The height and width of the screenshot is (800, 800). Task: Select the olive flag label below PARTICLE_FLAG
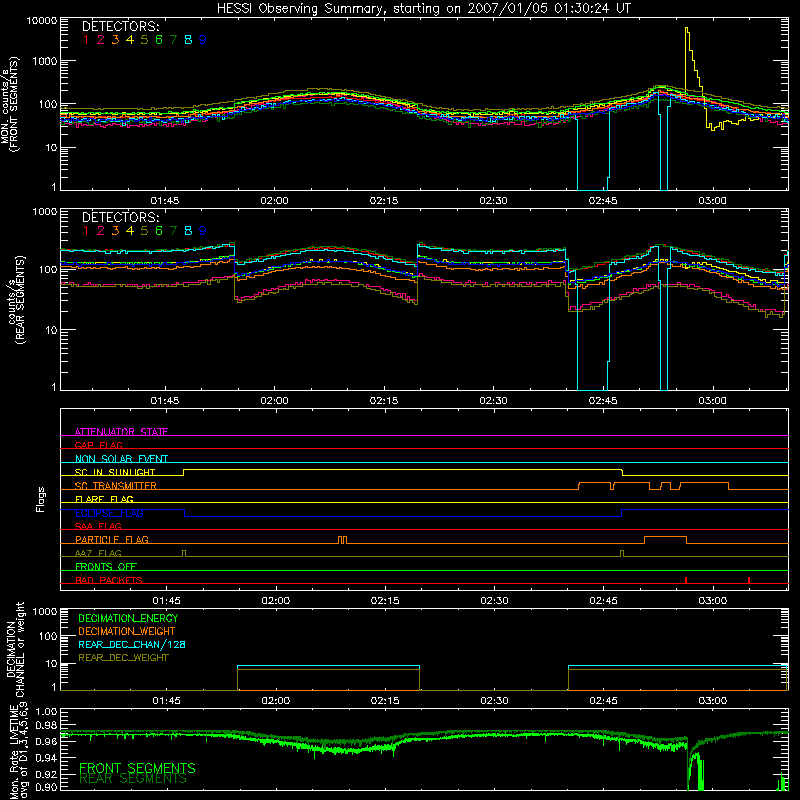pos(98,553)
